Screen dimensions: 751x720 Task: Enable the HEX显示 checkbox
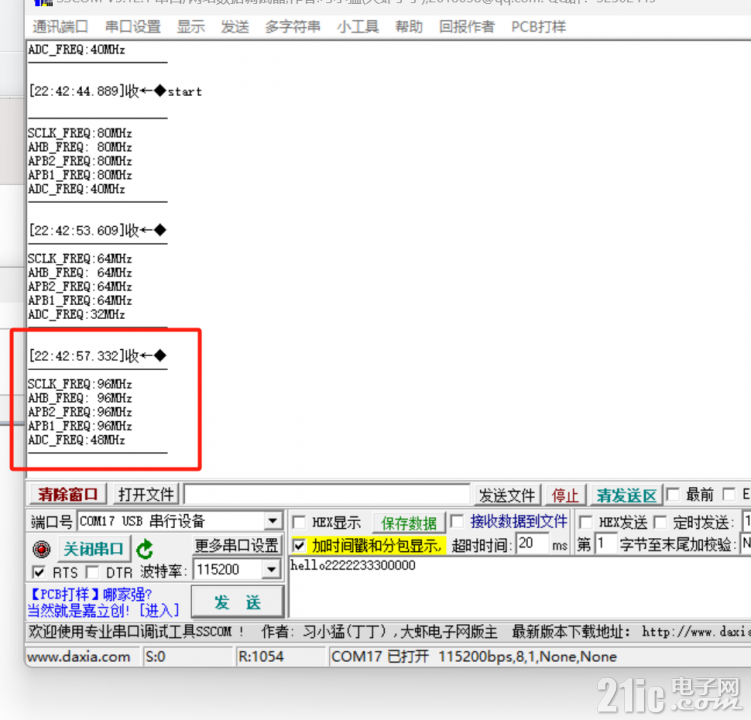299,522
